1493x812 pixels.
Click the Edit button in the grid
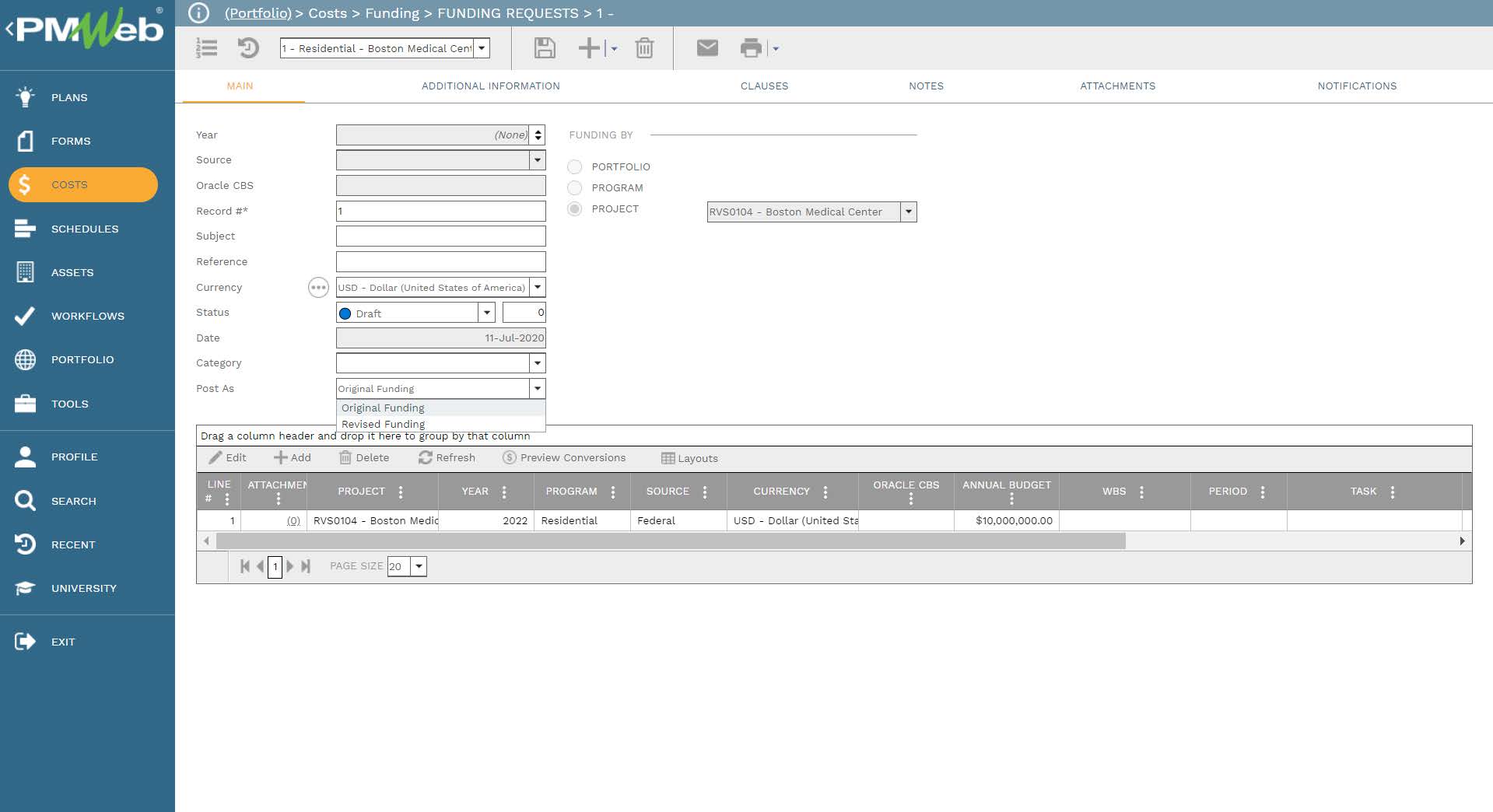tap(228, 458)
